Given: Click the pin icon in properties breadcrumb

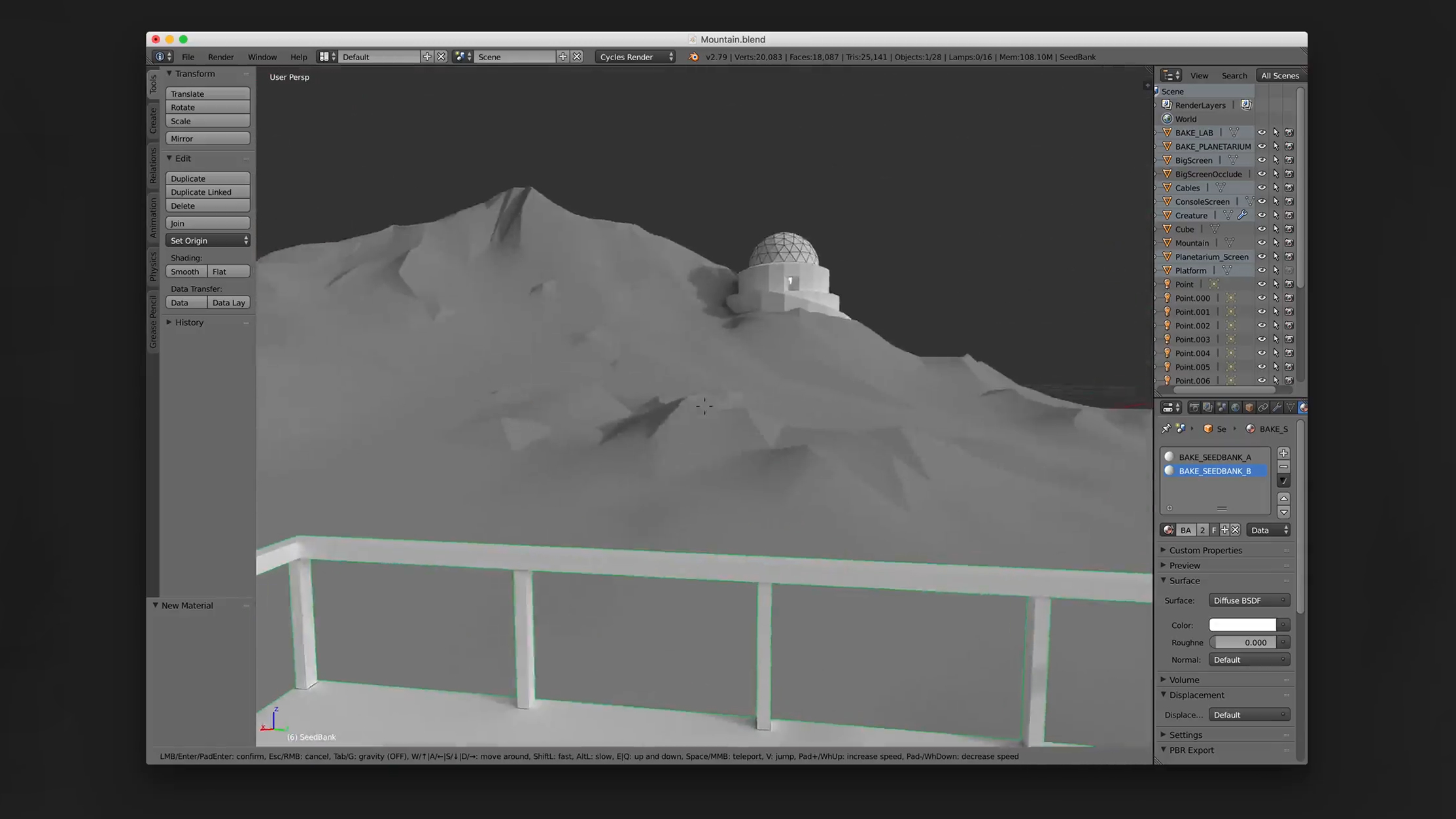Looking at the screenshot, I should (x=1166, y=429).
